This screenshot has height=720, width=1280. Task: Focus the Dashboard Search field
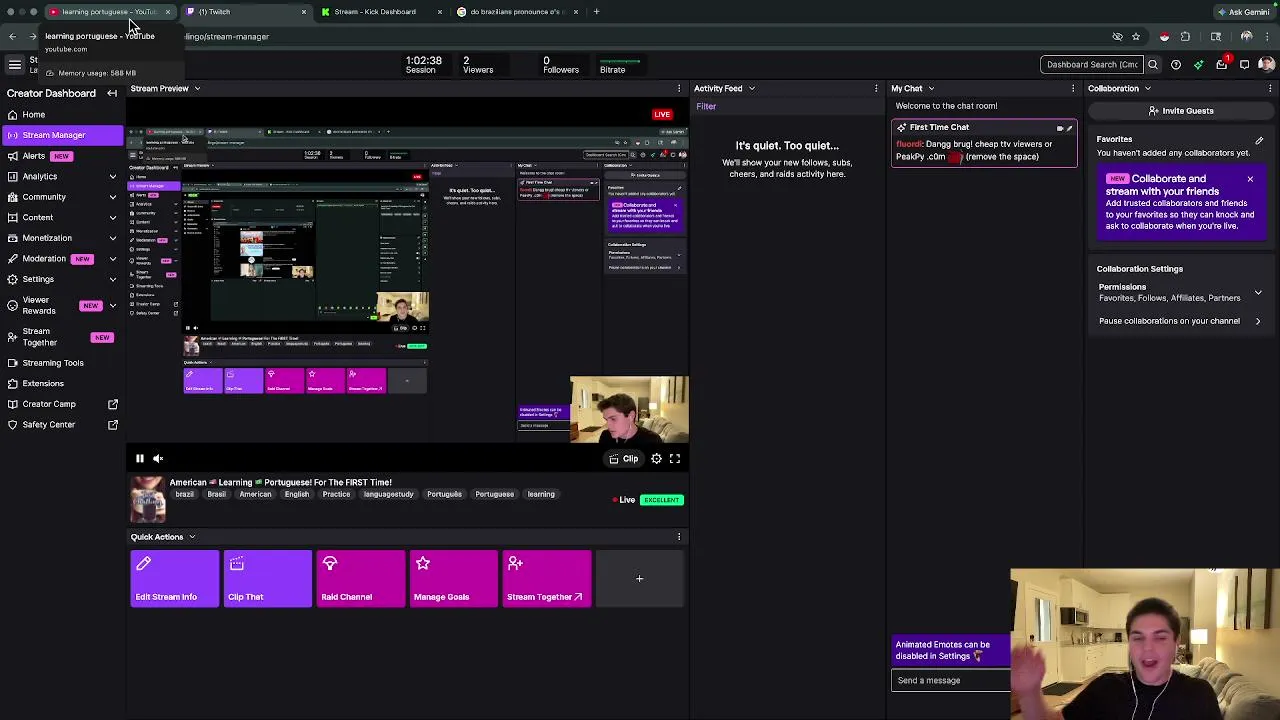pyautogui.click(x=1091, y=64)
